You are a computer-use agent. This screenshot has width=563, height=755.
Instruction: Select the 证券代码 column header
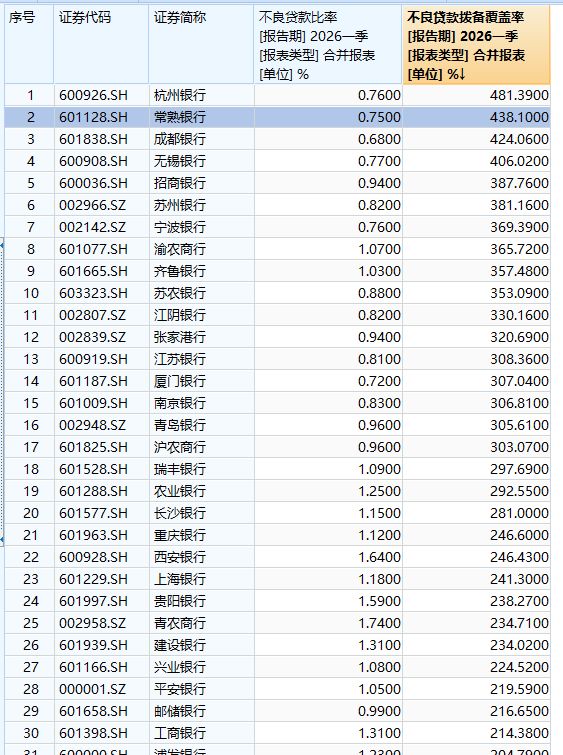coord(101,45)
